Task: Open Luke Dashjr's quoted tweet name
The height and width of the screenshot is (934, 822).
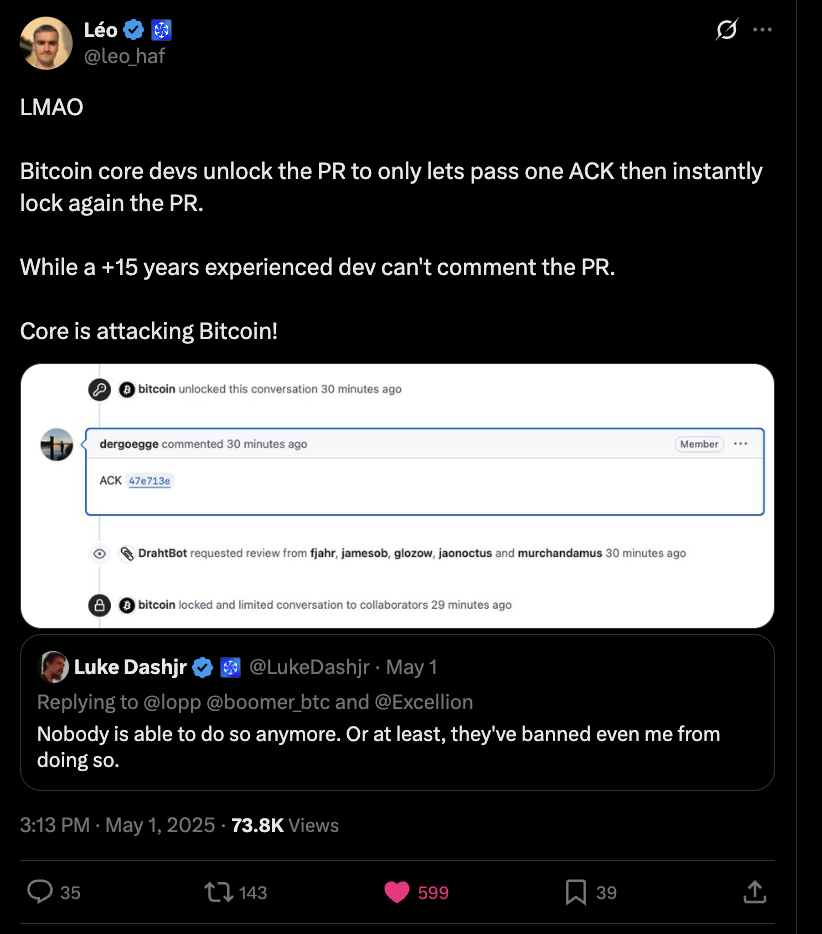Action: (130, 667)
